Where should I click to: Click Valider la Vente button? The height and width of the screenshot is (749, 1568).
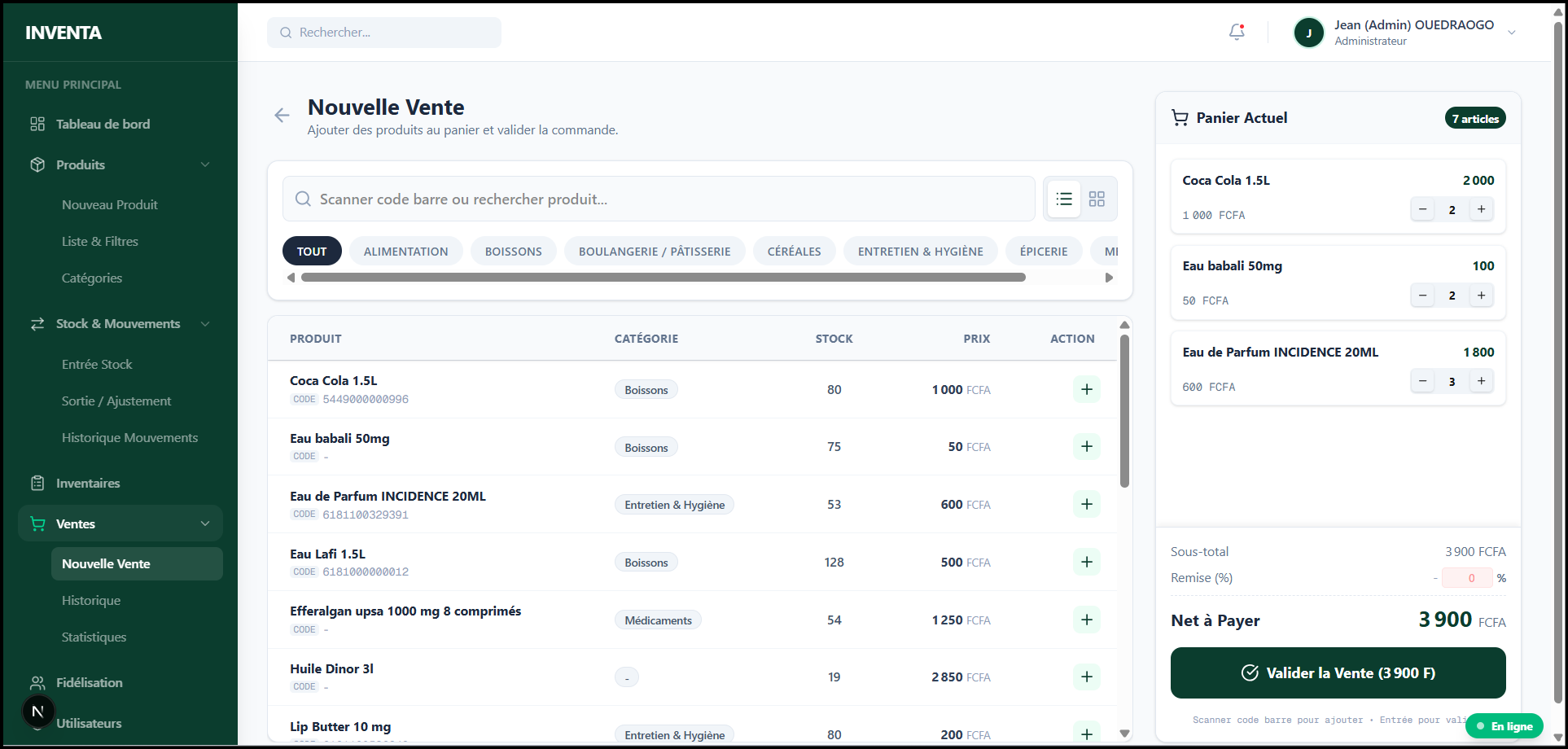[x=1338, y=672]
